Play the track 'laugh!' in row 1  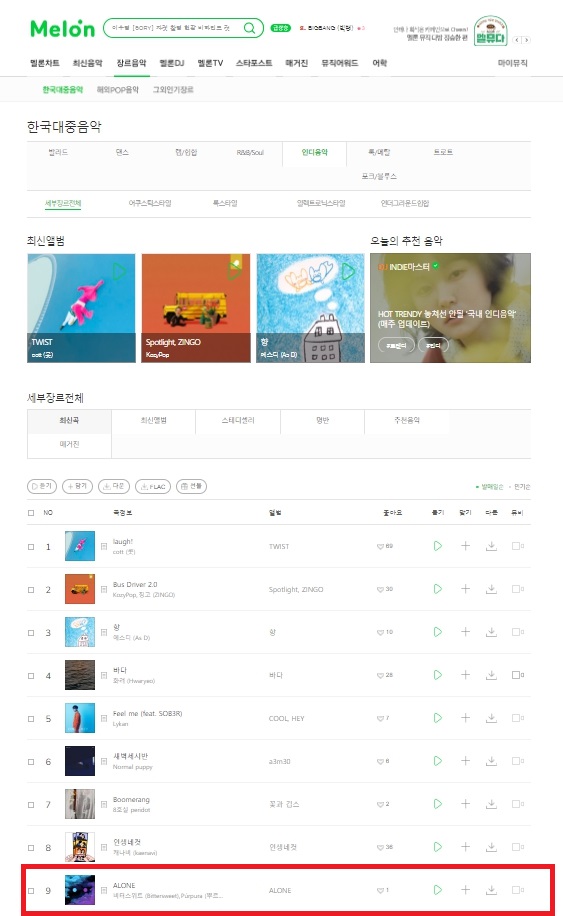437,546
